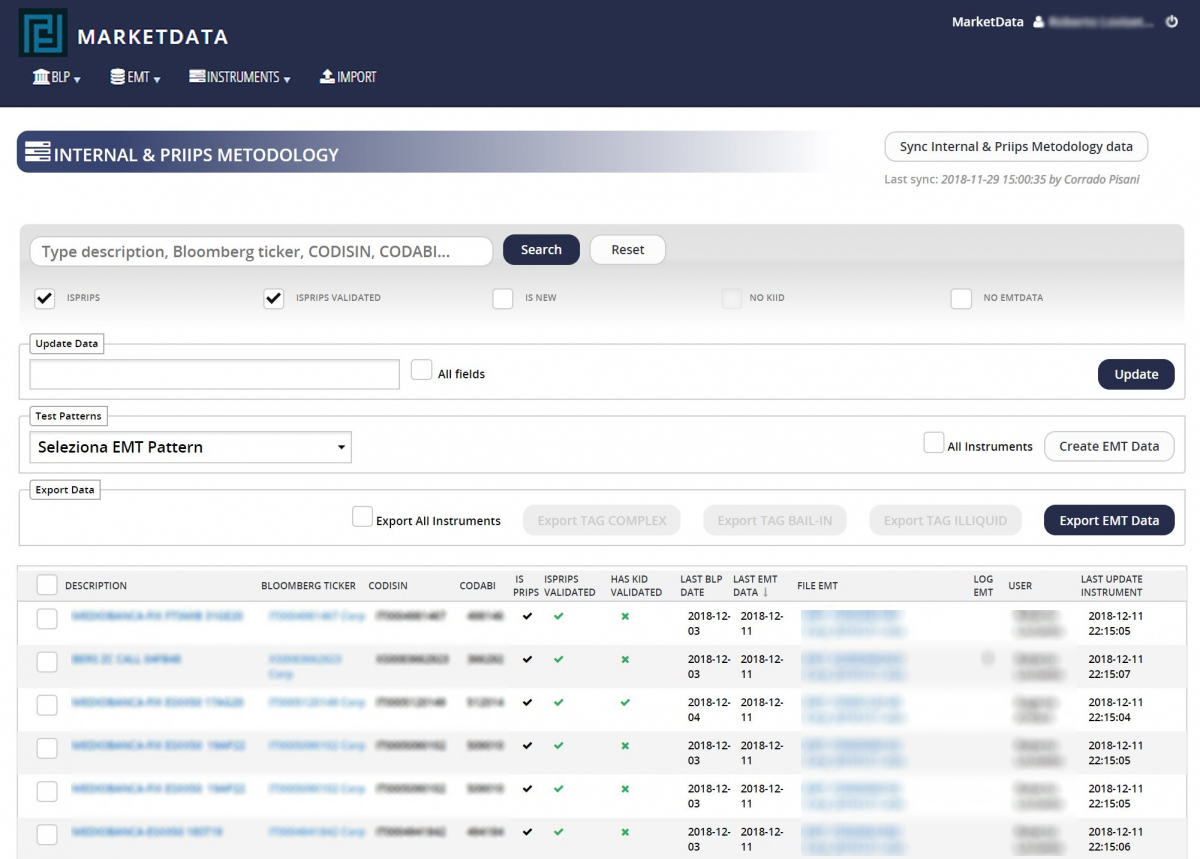Click Export TAG ILLIQUID
This screenshot has height=859, width=1200.
945,520
